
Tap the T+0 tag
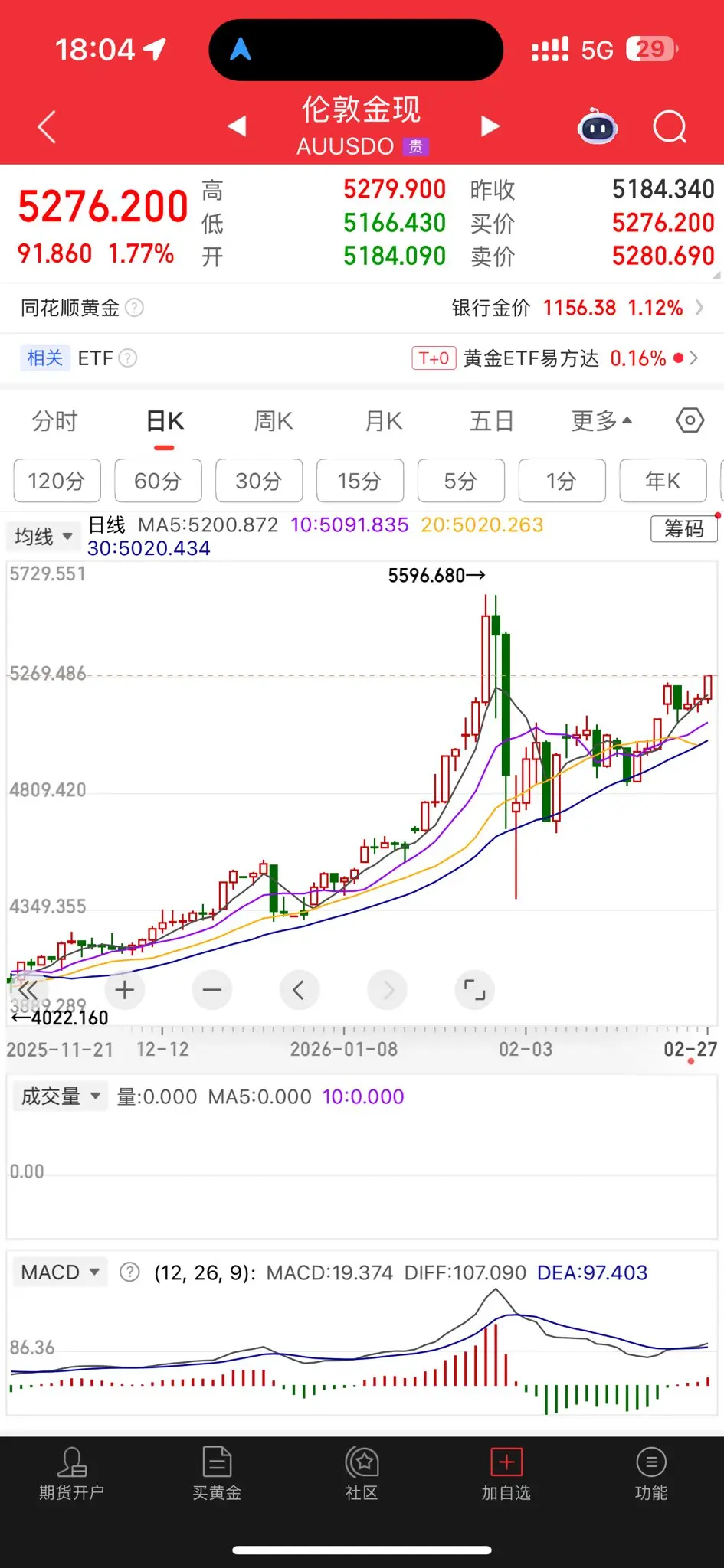point(434,358)
